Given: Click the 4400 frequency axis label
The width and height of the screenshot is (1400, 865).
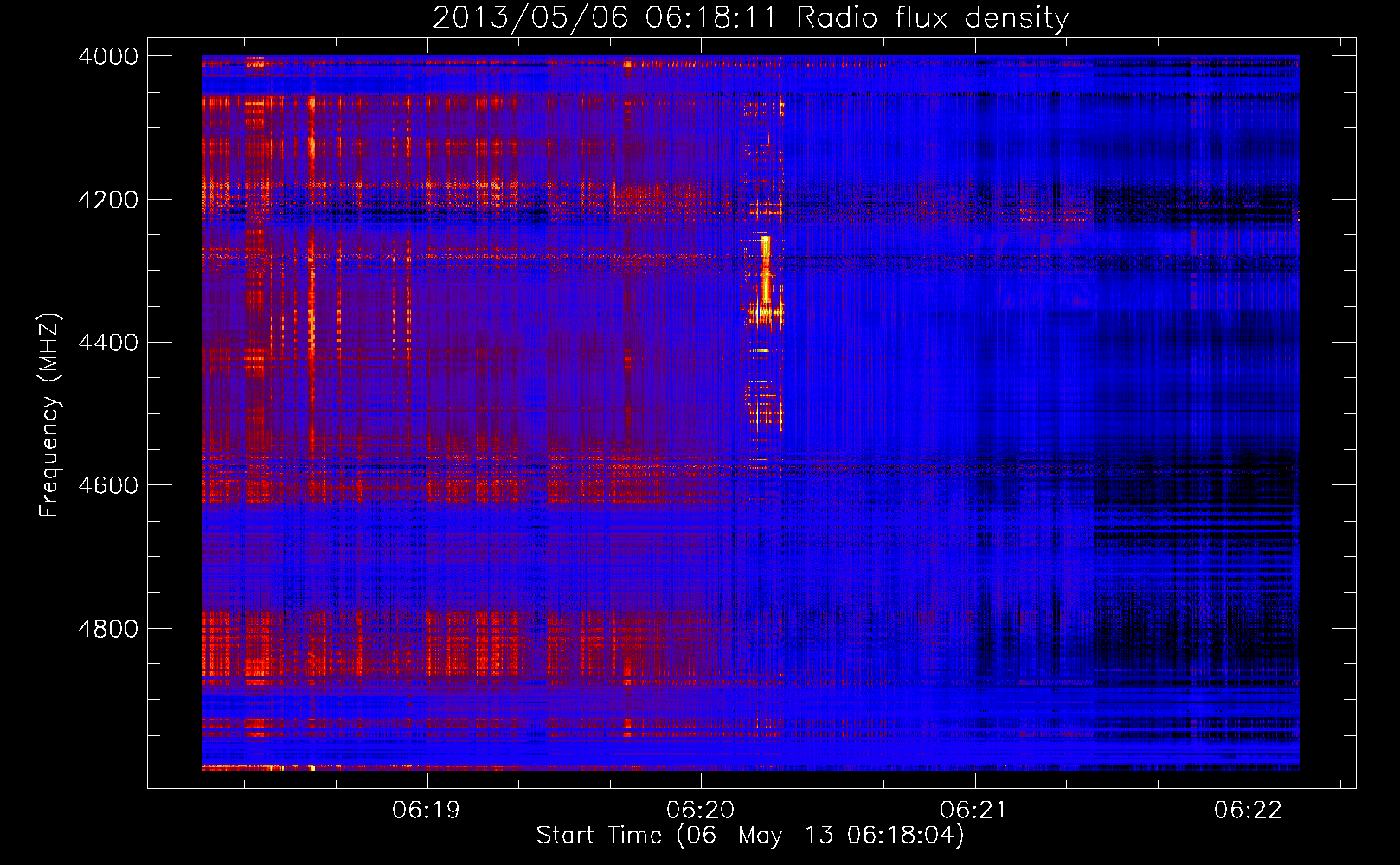Looking at the screenshot, I should (x=107, y=343).
